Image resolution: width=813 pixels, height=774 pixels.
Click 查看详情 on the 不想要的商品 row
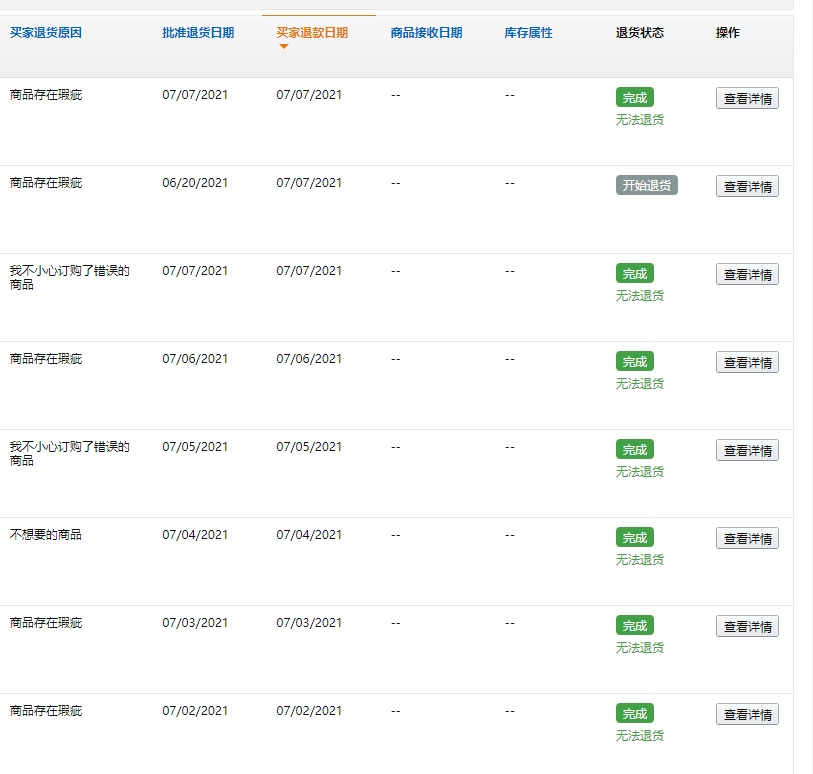click(747, 538)
